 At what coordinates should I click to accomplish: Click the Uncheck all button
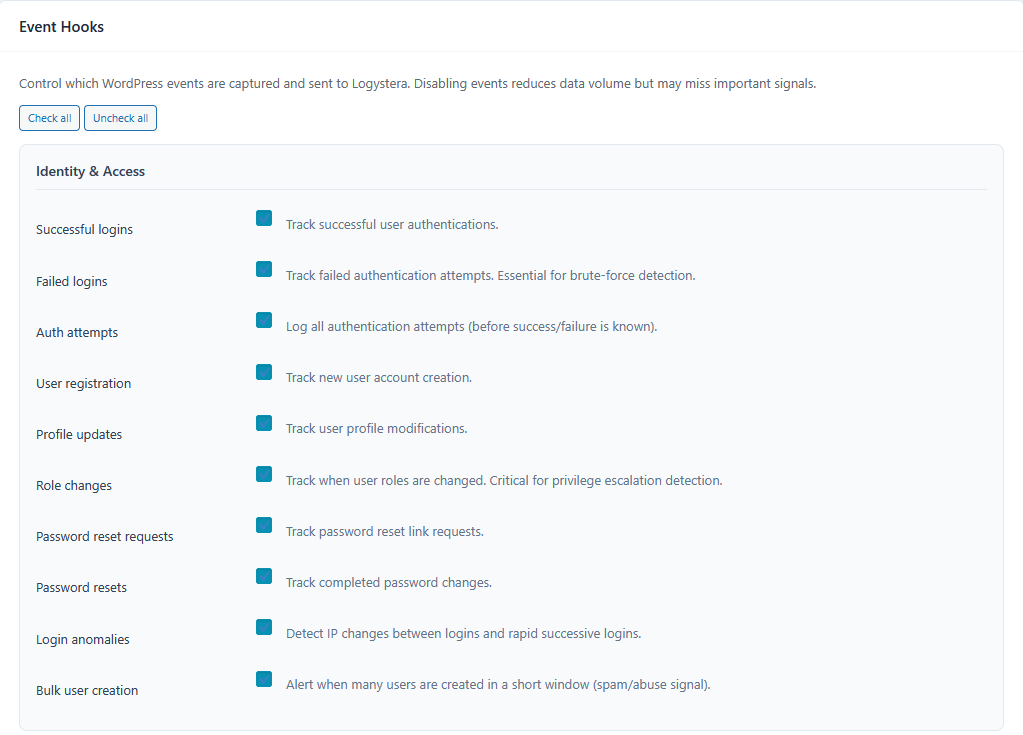pos(120,117)
